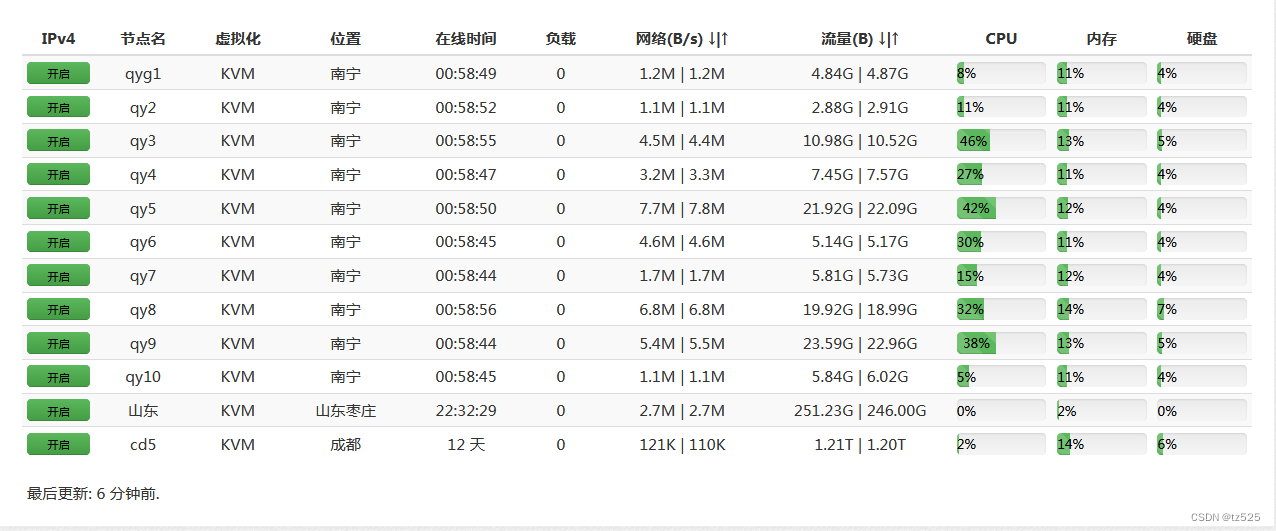Viewport: 1276px width, 531px height.
Task: Click the qy9 CPU usage bar at 38%
Action: pos(1001,343)
